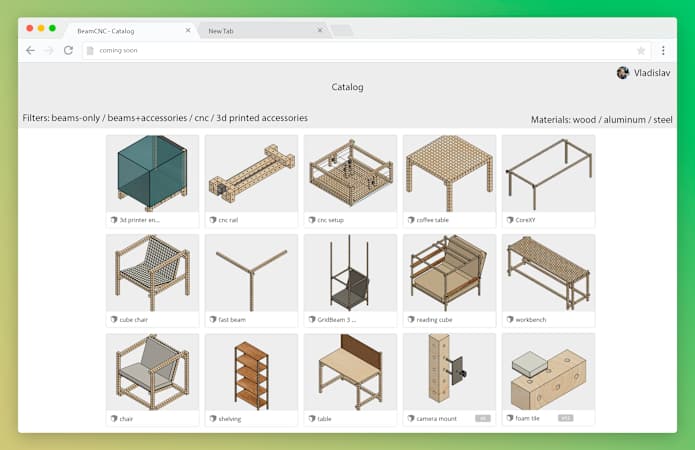
Task: Click the model icon beside 'shelving'
Action: click(x=213, y=418)
